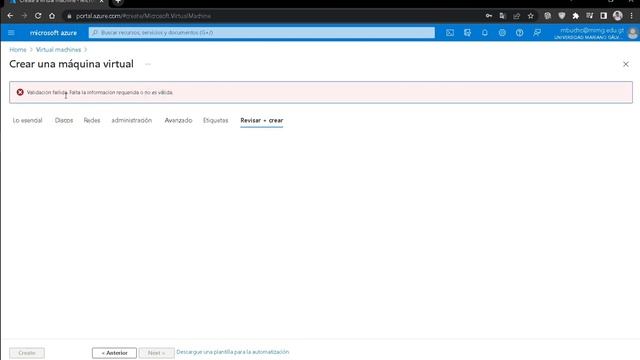Screen dimensions: 640x360
Task: Click the validation failed error icon
Action: pos(20,92)
